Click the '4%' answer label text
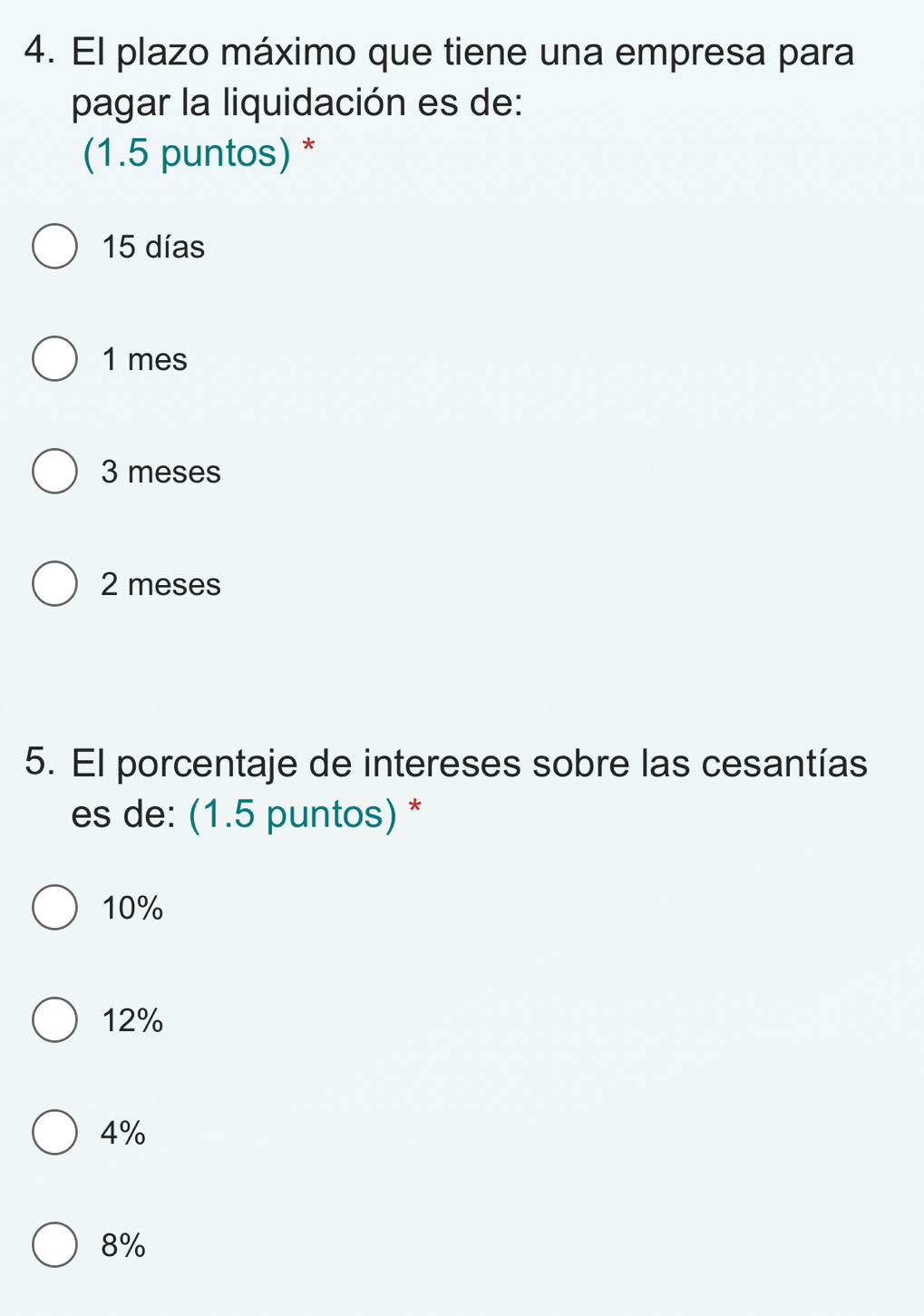Viewport: 924px width, 1316px height. click(x=123, y=1133)
